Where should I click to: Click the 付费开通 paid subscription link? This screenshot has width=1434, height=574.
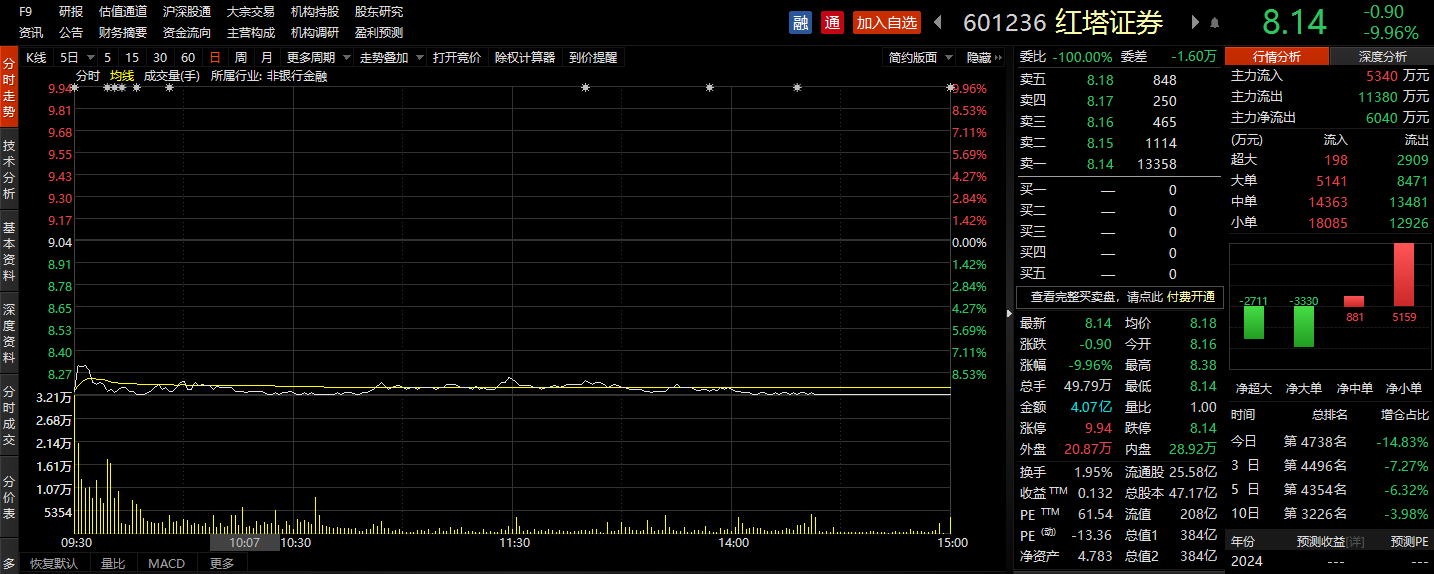1190,297
